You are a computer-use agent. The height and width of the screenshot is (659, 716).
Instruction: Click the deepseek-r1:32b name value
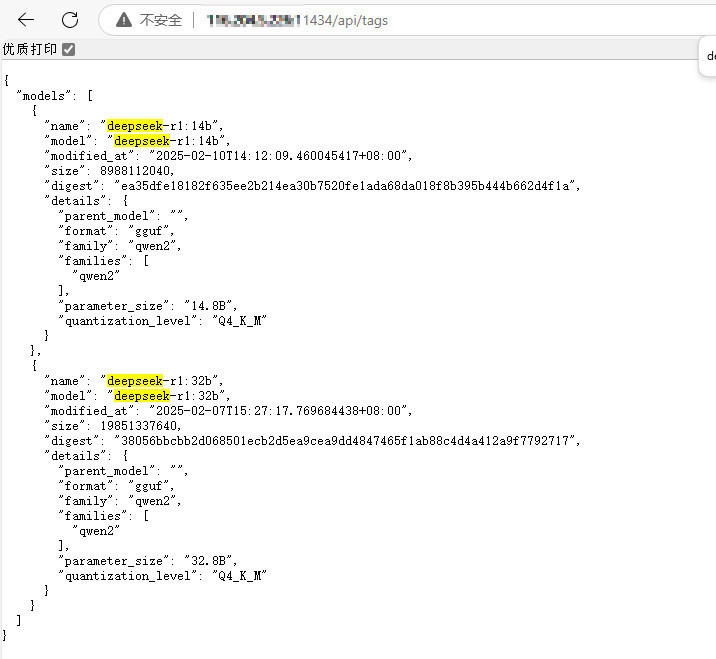[x=165, y=380]
